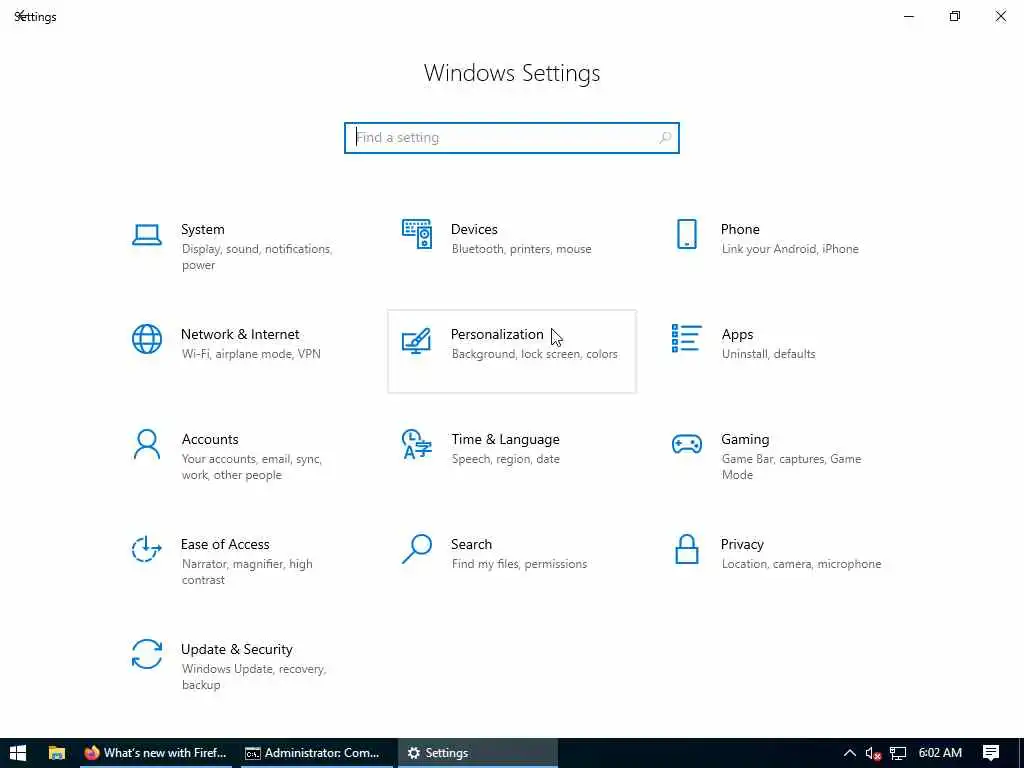The image size is (1024, 768).
Task: Select the Devices heading
Action: [x=474, y=229]
